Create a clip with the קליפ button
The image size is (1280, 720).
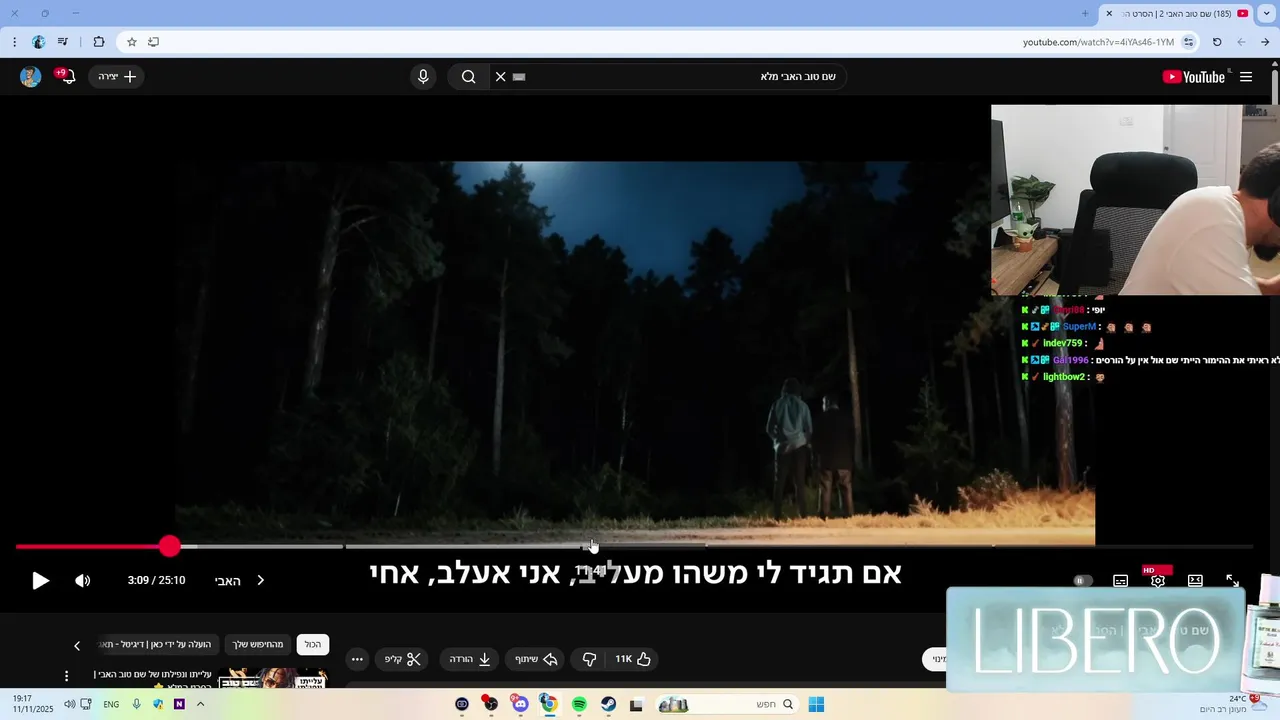(404, 659)
